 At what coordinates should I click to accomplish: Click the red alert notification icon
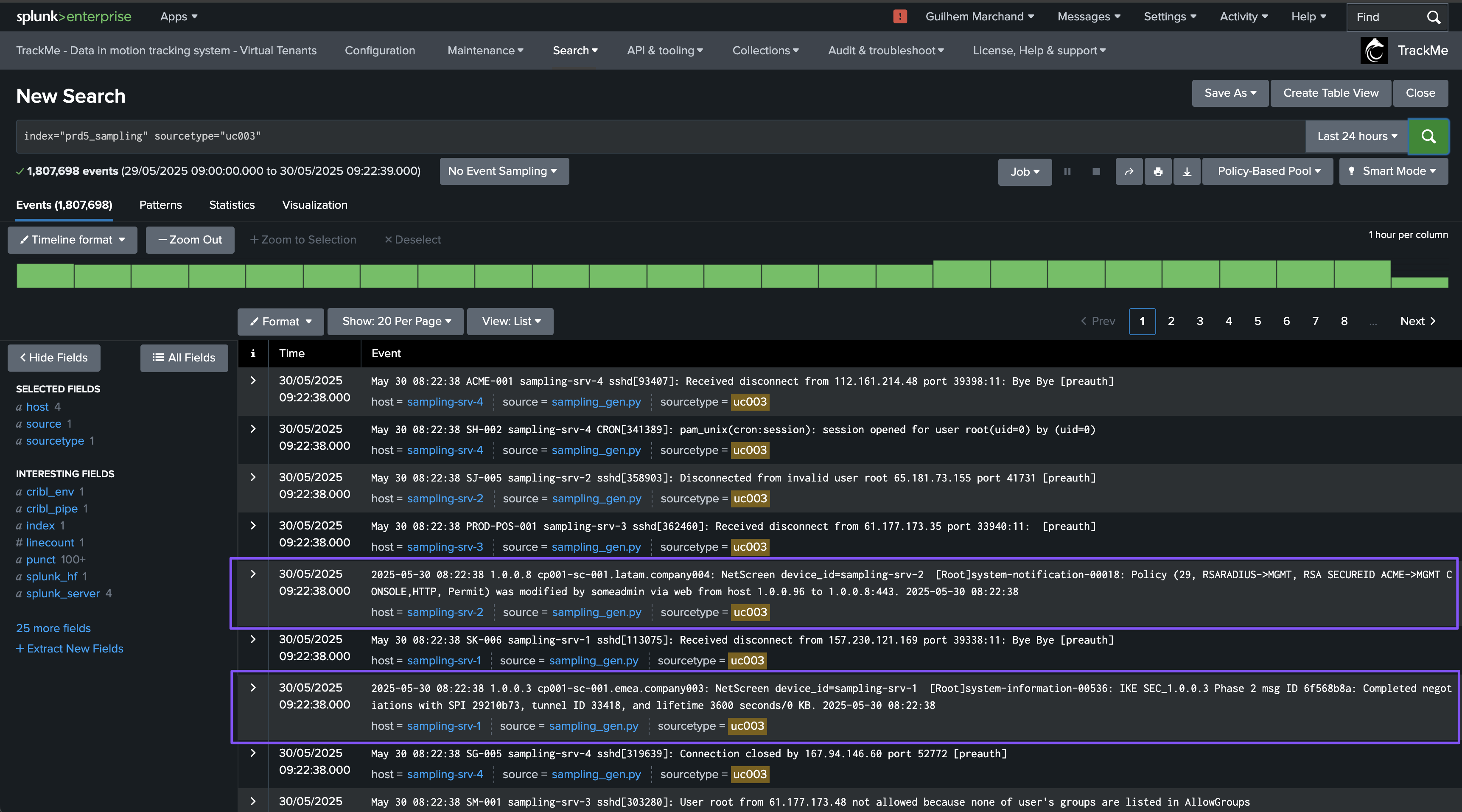pos(899,17)
